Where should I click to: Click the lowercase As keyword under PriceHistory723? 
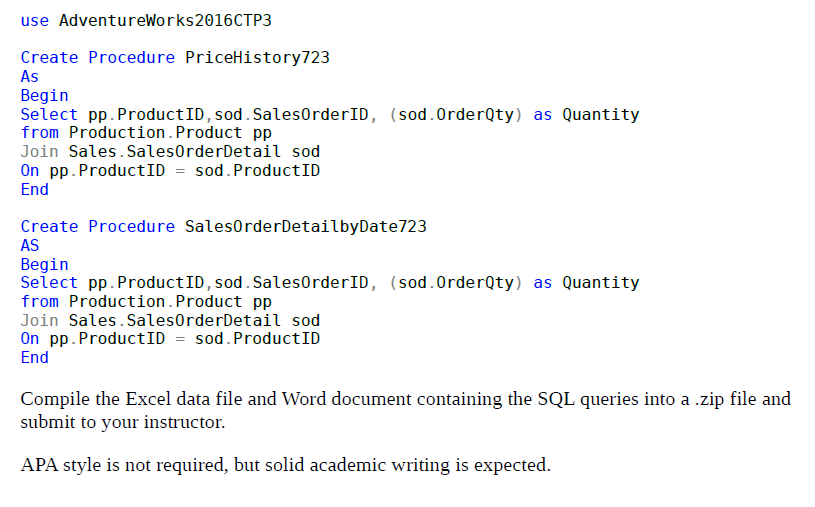tap(30, 76)
